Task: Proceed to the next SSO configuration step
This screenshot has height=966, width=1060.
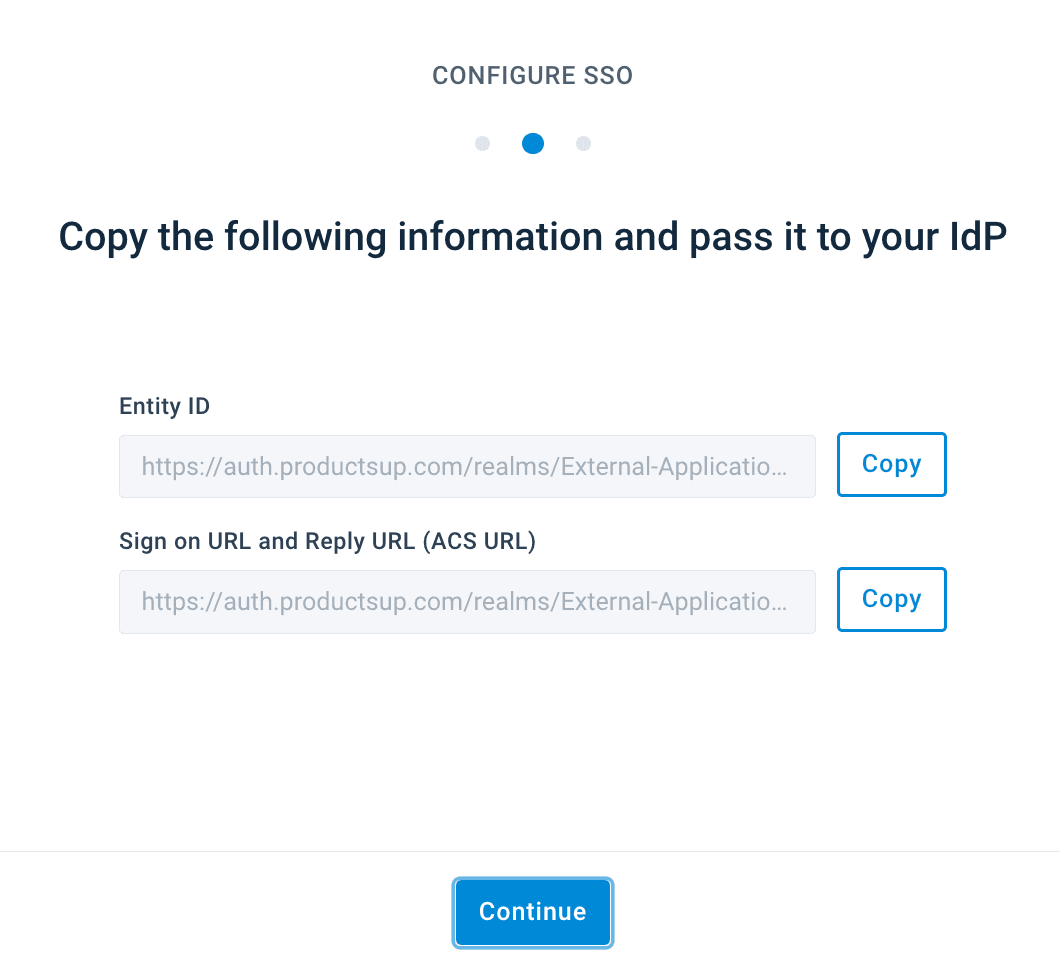Action: pyautogui.click(x=532, y=912)
